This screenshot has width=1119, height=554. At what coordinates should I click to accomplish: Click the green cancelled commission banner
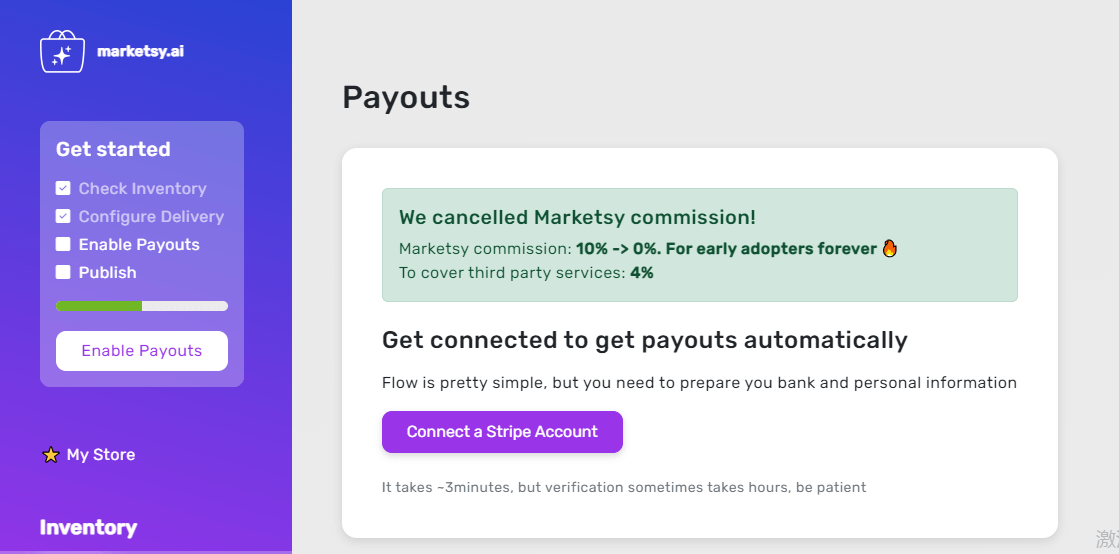coord(699,245)
